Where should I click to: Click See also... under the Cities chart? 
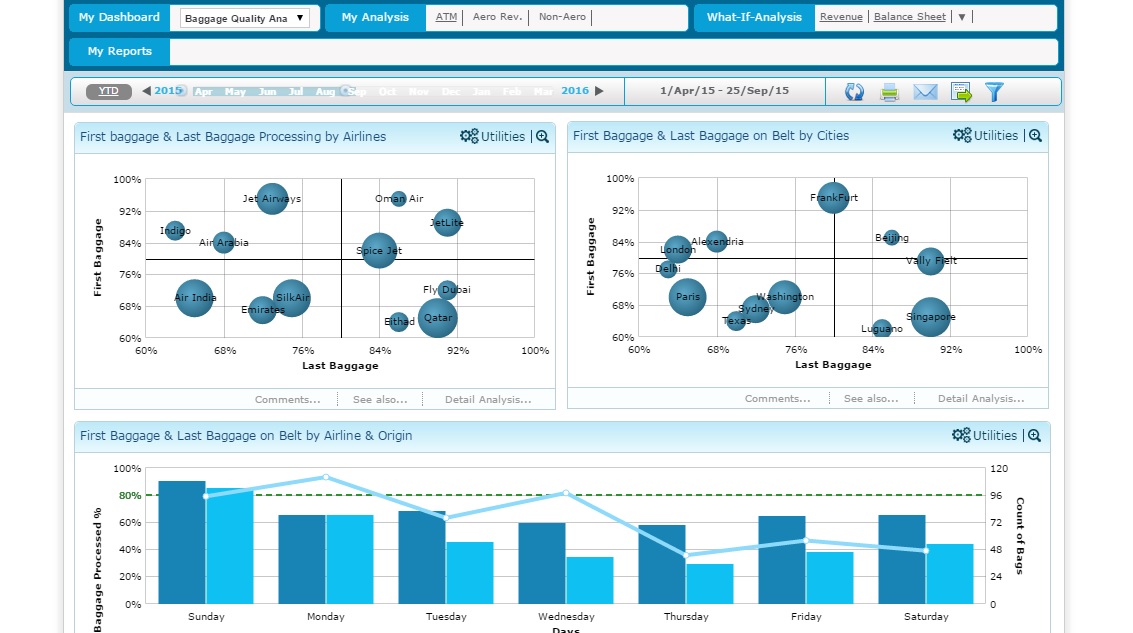pos(871,399)
